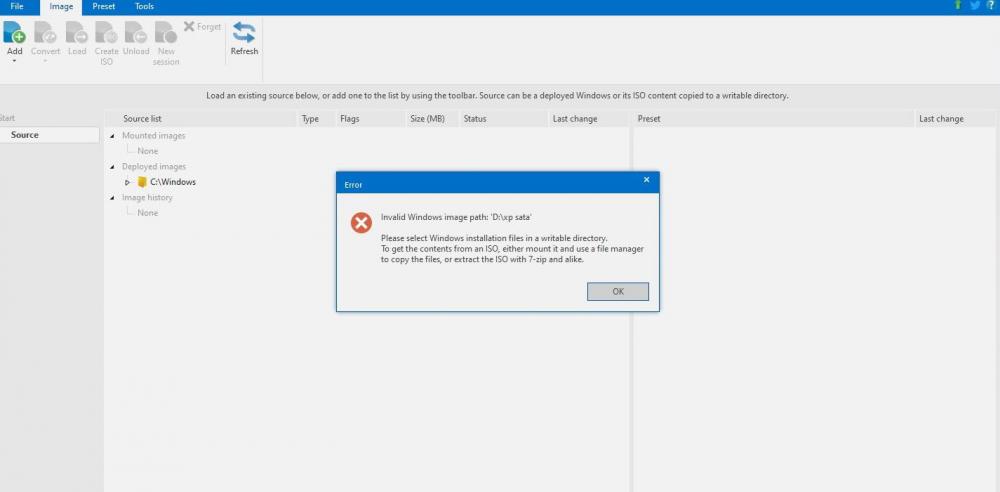Collapse the Mounted images group

(112, 136)
